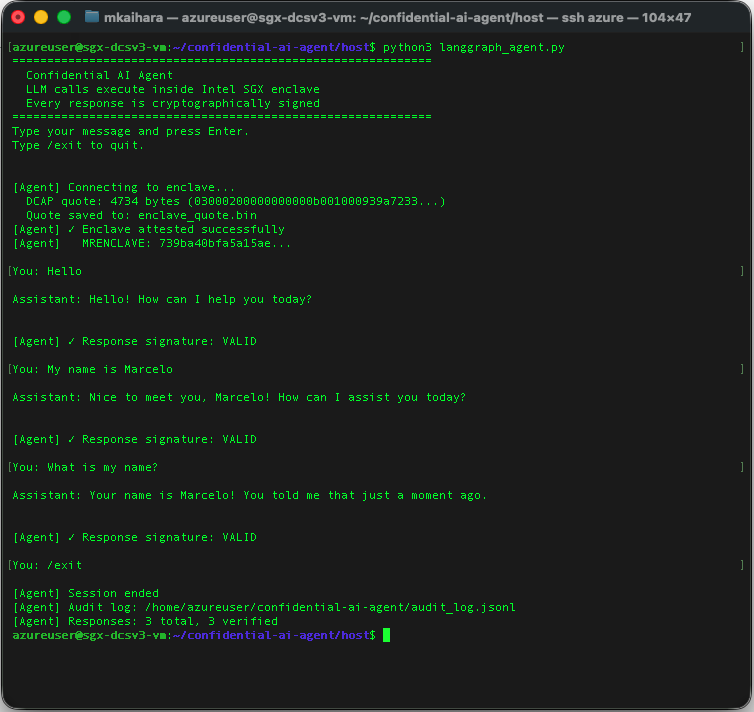The height and width of the screenshot is (712, 754).
Task: Click '[Agent] Connecting to enclave...' line
Action: 124,187
